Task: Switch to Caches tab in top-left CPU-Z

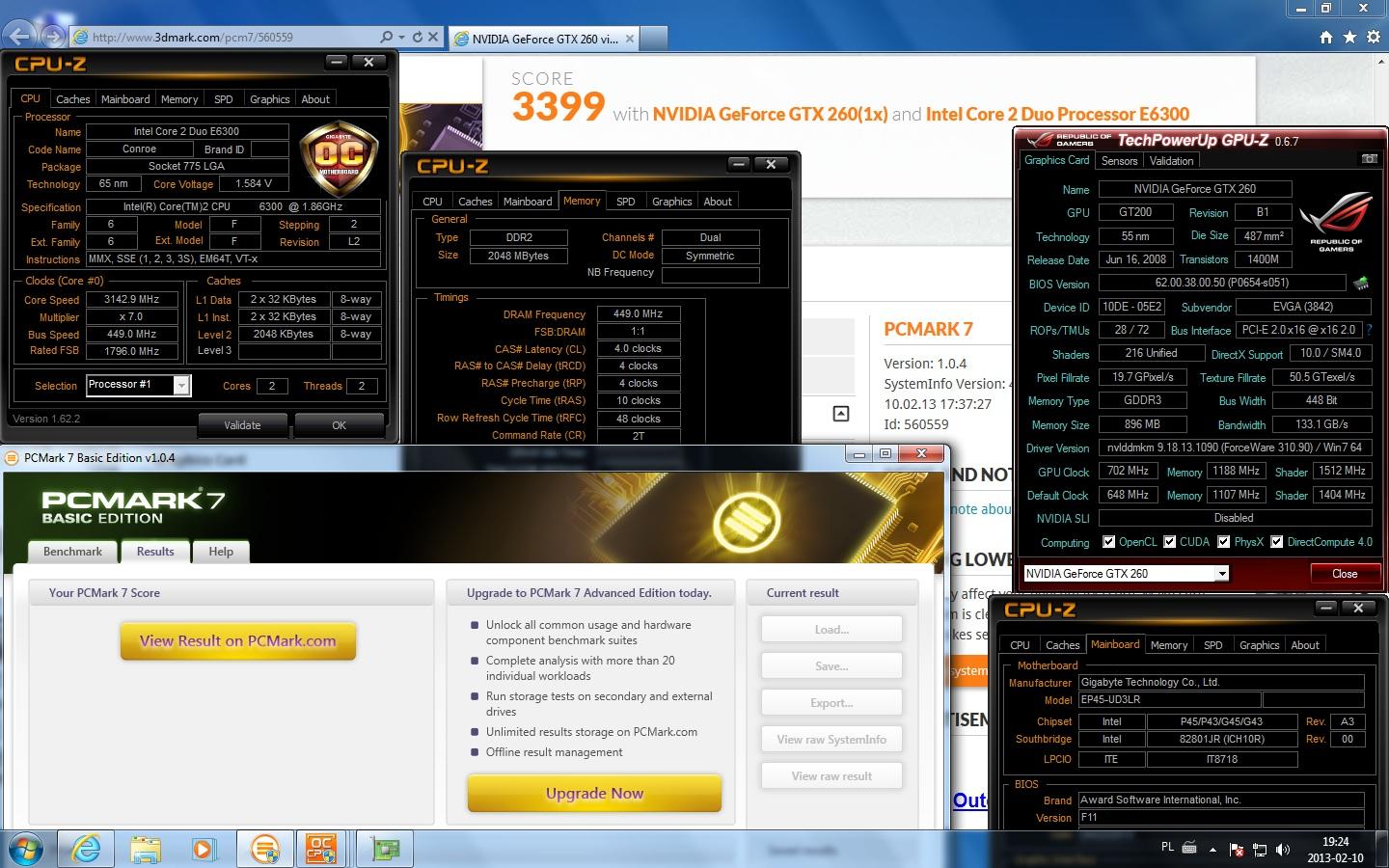Action: tap(72, 99)
